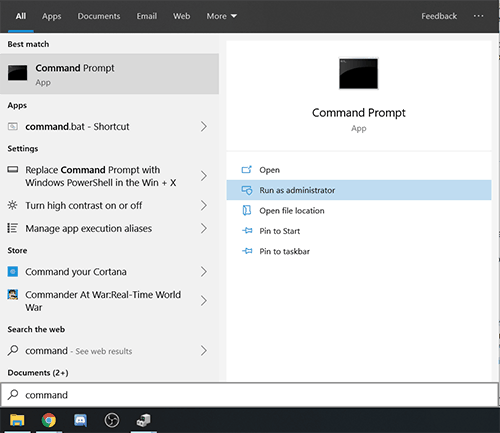
Task: Switch to the Email tab
Action: tap(147, 16)
